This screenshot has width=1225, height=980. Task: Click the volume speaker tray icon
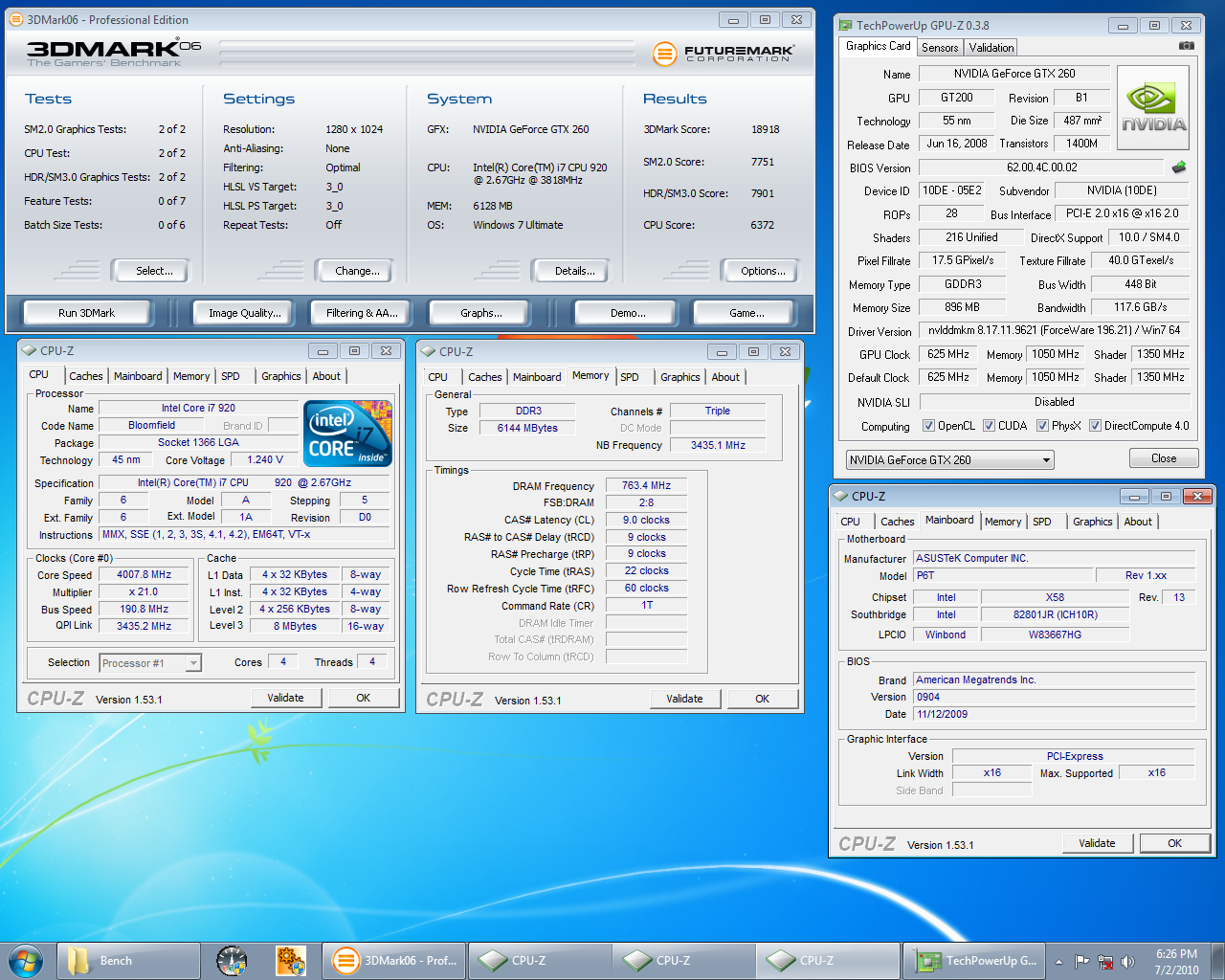[1127, 961]
